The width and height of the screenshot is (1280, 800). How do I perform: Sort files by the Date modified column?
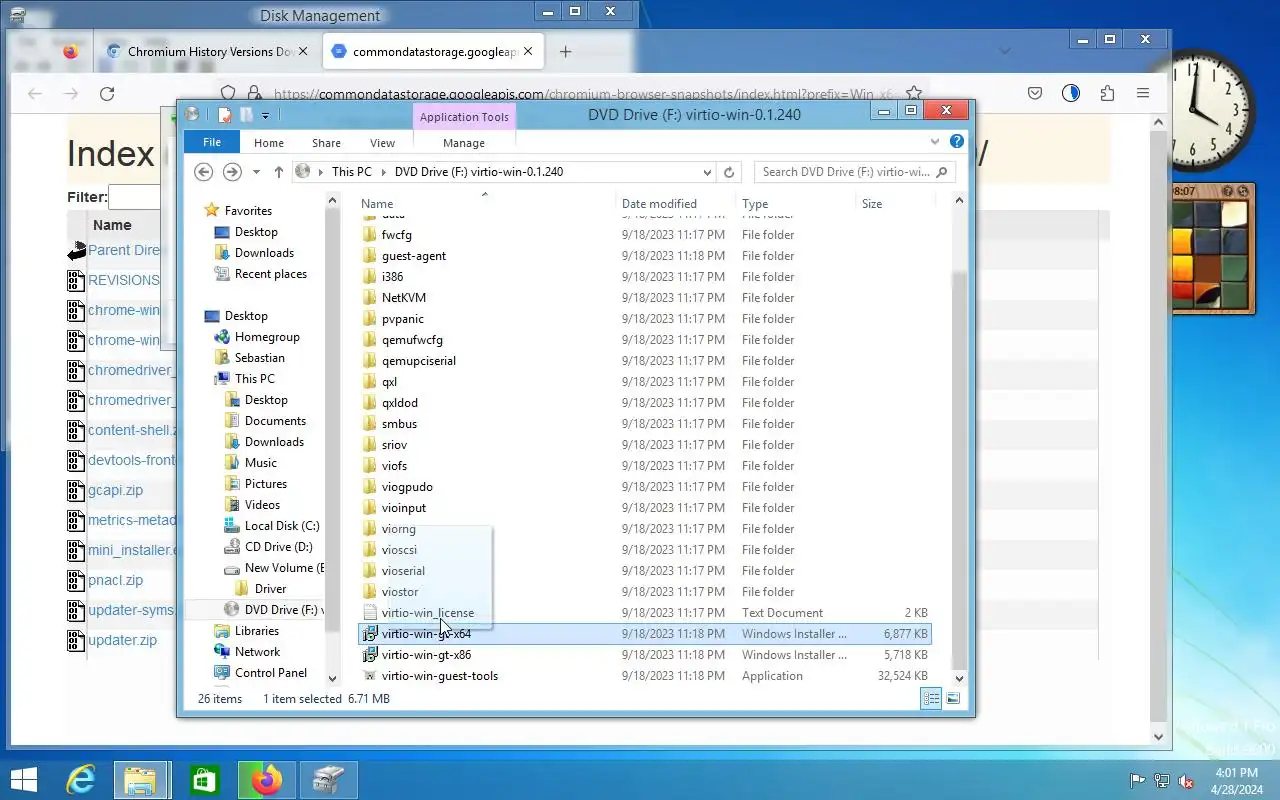pyautogui.click(x=676, y=204)
